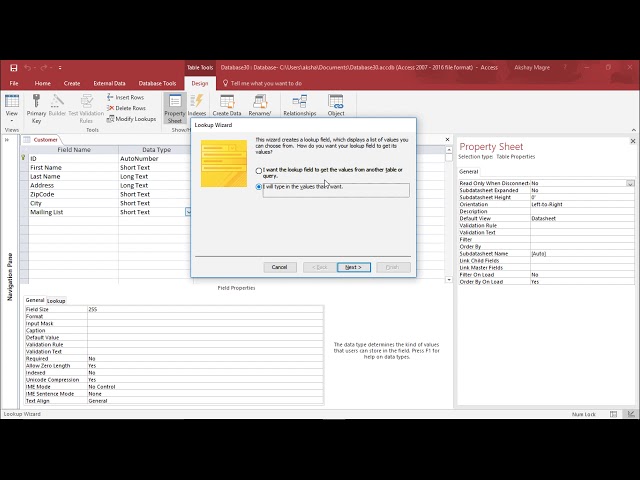This screenshot has height=480, width=640.
Task: Click the AutoNumber data type cell
Action: coord(155,158)
